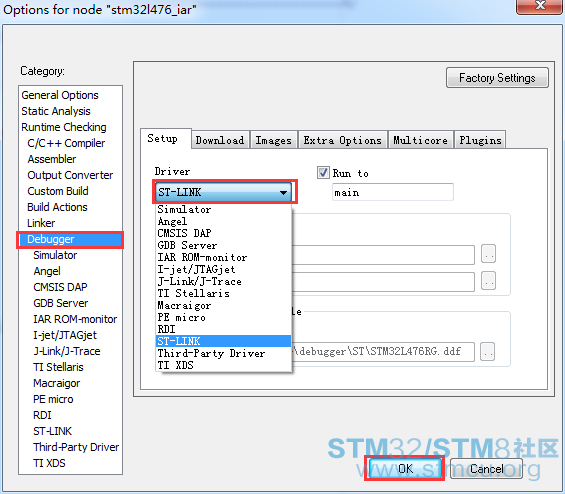
Task: Click the second browse button in setup group
Action: [x=489, y=281]
